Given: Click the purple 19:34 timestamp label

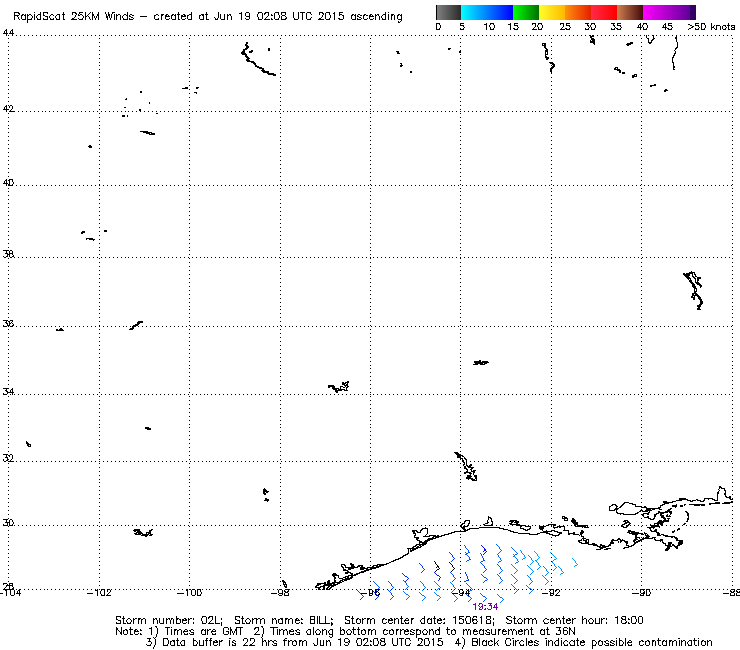Looking at the screenshot, I should (x=485, y=607).
